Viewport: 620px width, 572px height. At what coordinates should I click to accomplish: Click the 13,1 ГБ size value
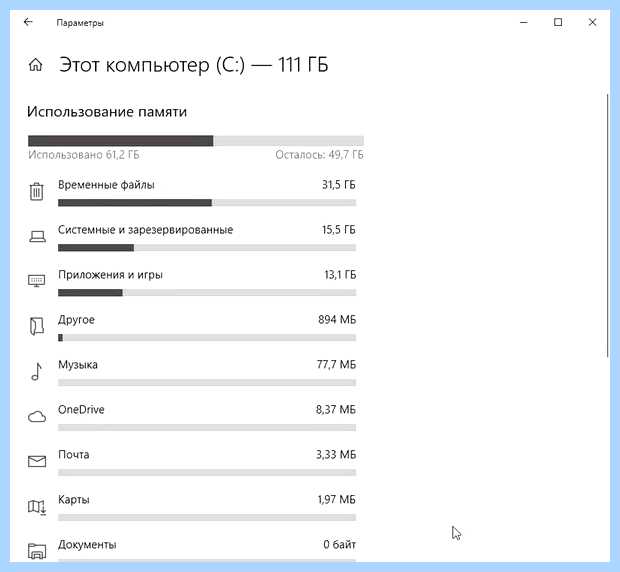click(340, 275)
